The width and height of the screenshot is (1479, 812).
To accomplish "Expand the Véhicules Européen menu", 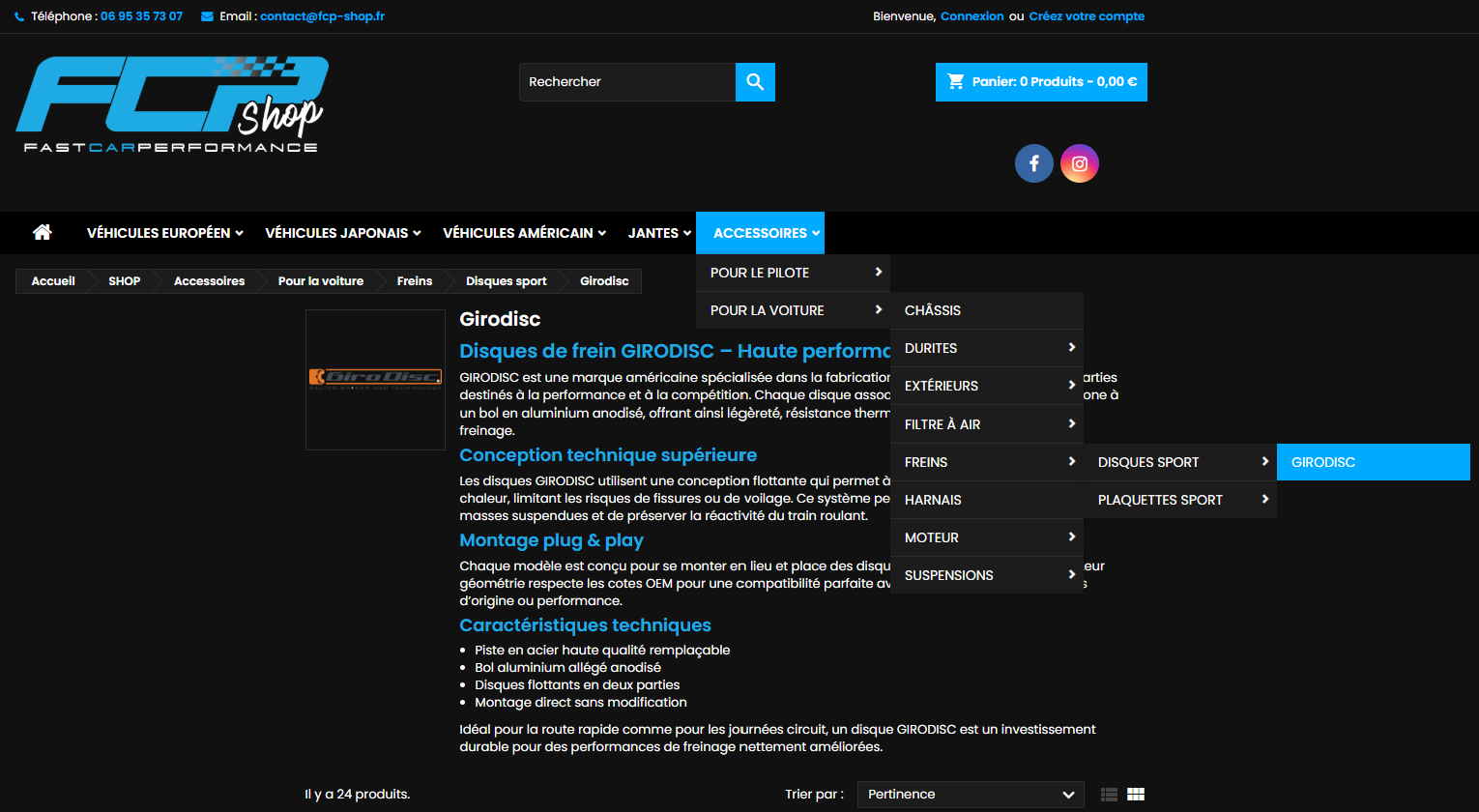I will tap(165, 233).
